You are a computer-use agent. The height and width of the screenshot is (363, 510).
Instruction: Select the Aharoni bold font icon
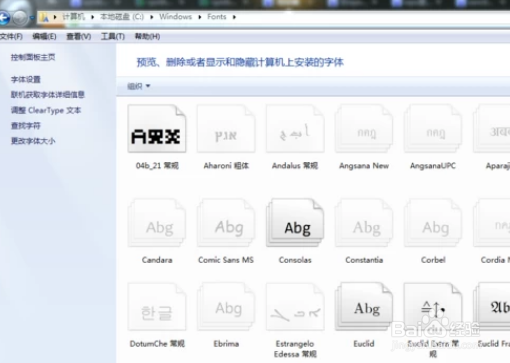click(x=226, y=129)
